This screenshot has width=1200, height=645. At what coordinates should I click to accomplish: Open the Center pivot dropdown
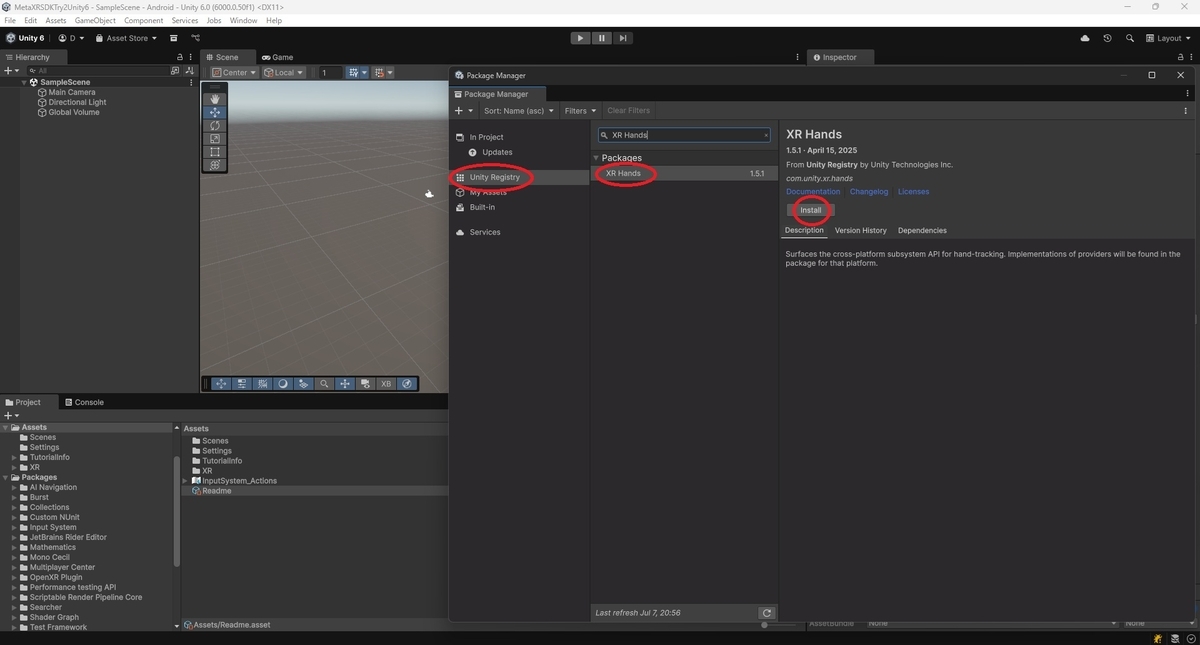pyautogui.click(x=232, y=72)
